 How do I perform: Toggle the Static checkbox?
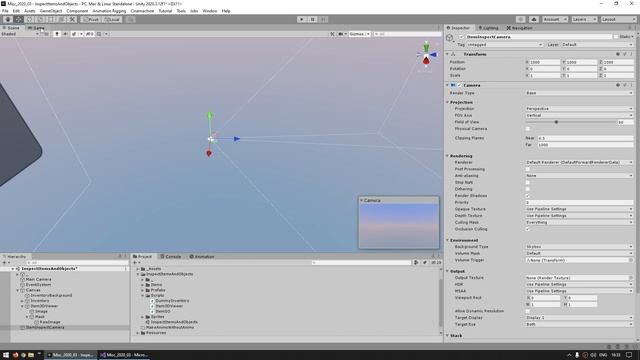[x=616, y=37]
